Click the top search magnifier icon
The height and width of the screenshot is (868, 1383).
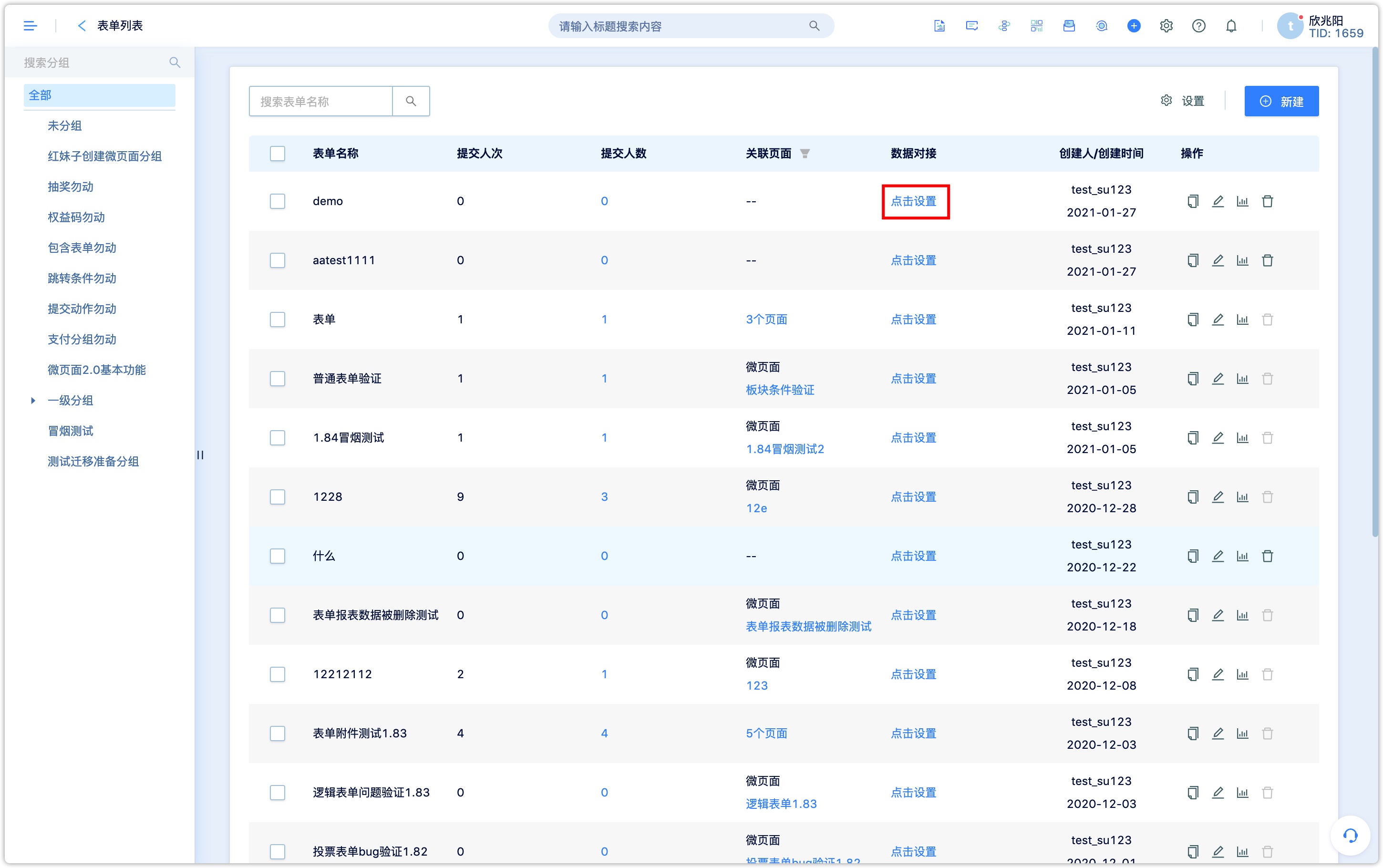coord(814,26)
